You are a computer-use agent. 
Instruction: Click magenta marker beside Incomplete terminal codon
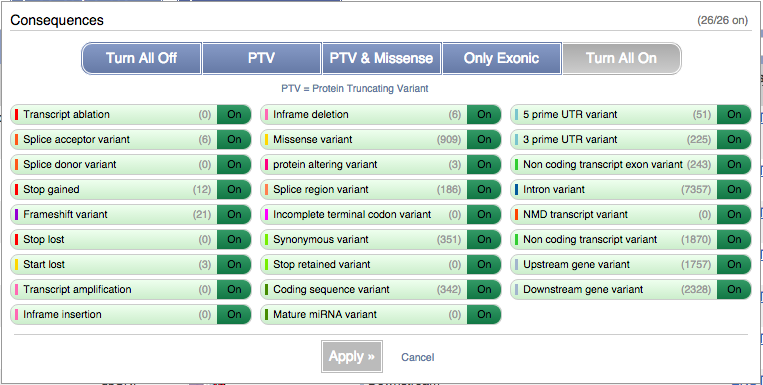267,215
